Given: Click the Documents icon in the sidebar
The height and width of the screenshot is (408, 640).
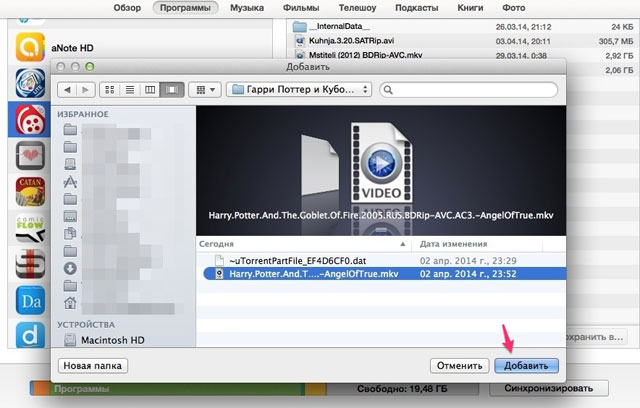Looking at the screenshot, I should click(x=70, y=233).
